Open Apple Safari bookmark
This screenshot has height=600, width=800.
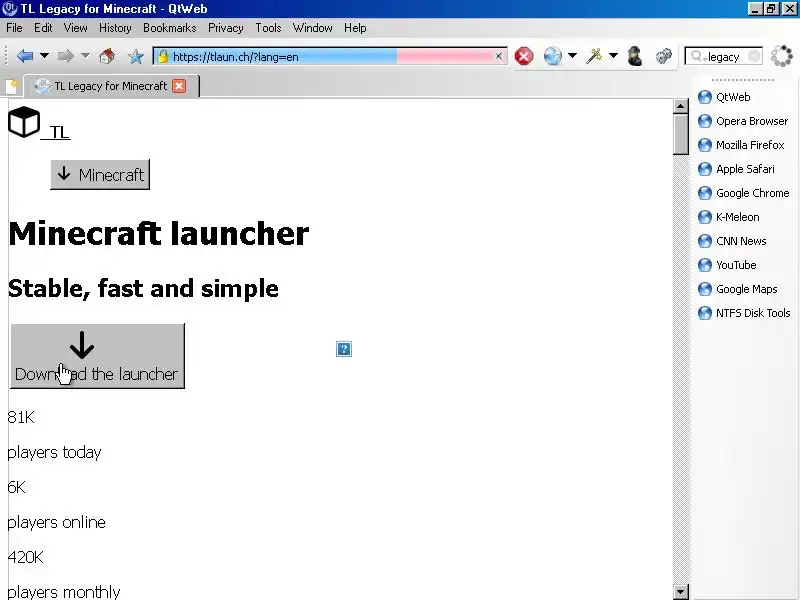pos(736,169)
